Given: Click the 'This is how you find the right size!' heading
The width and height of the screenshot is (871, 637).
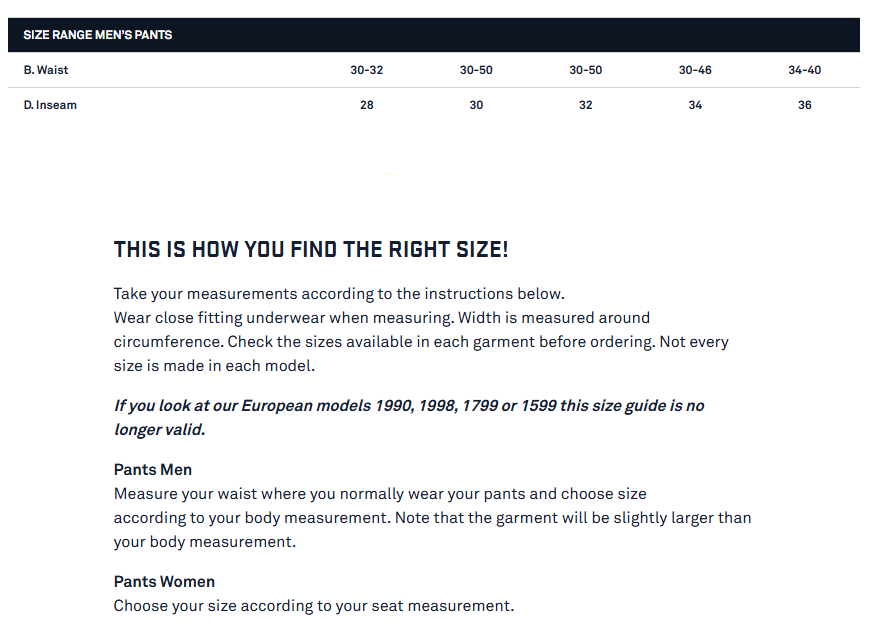Looking at the screenshot, I should 311,250.
